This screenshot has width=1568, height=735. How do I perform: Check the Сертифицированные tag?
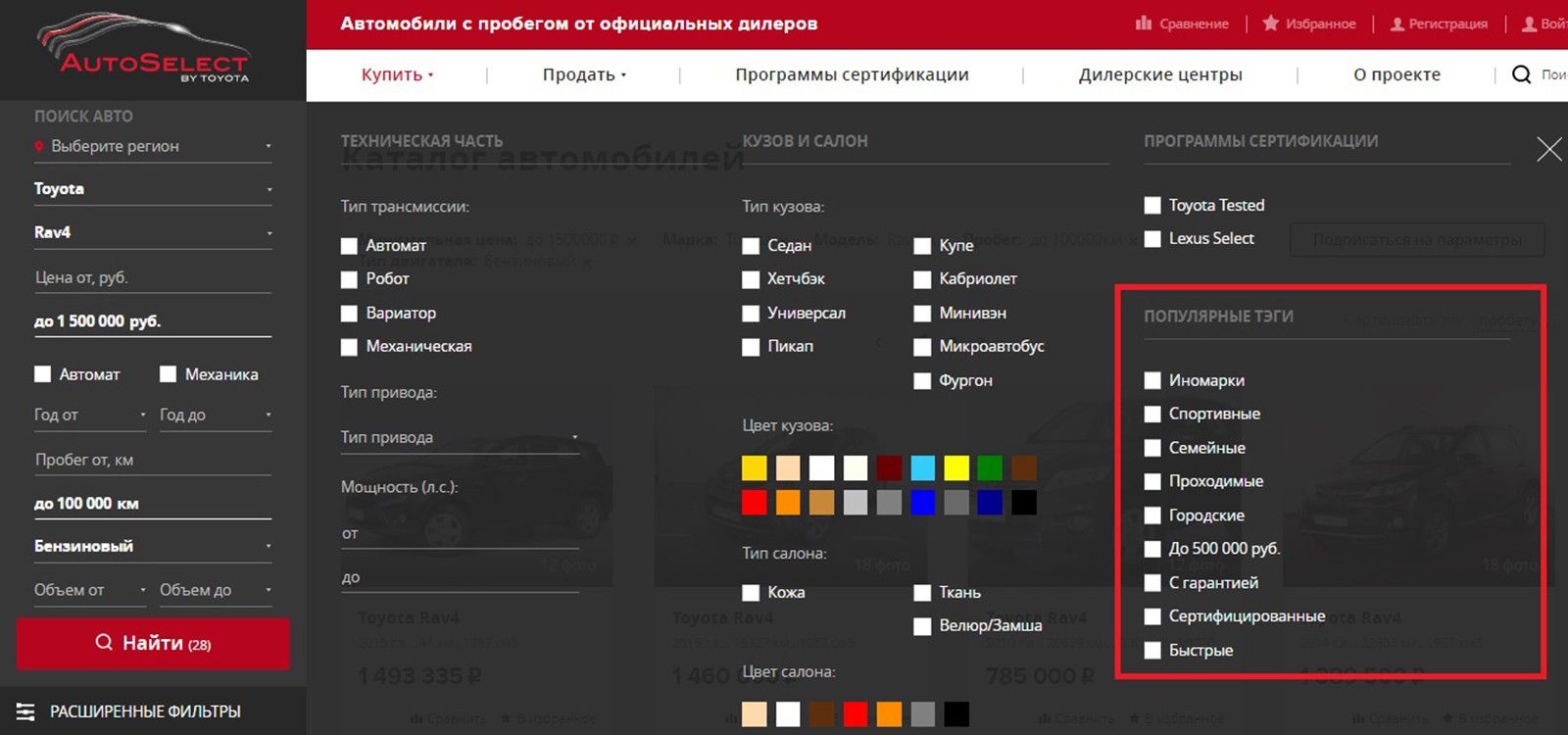click(x=1152, y=616)
